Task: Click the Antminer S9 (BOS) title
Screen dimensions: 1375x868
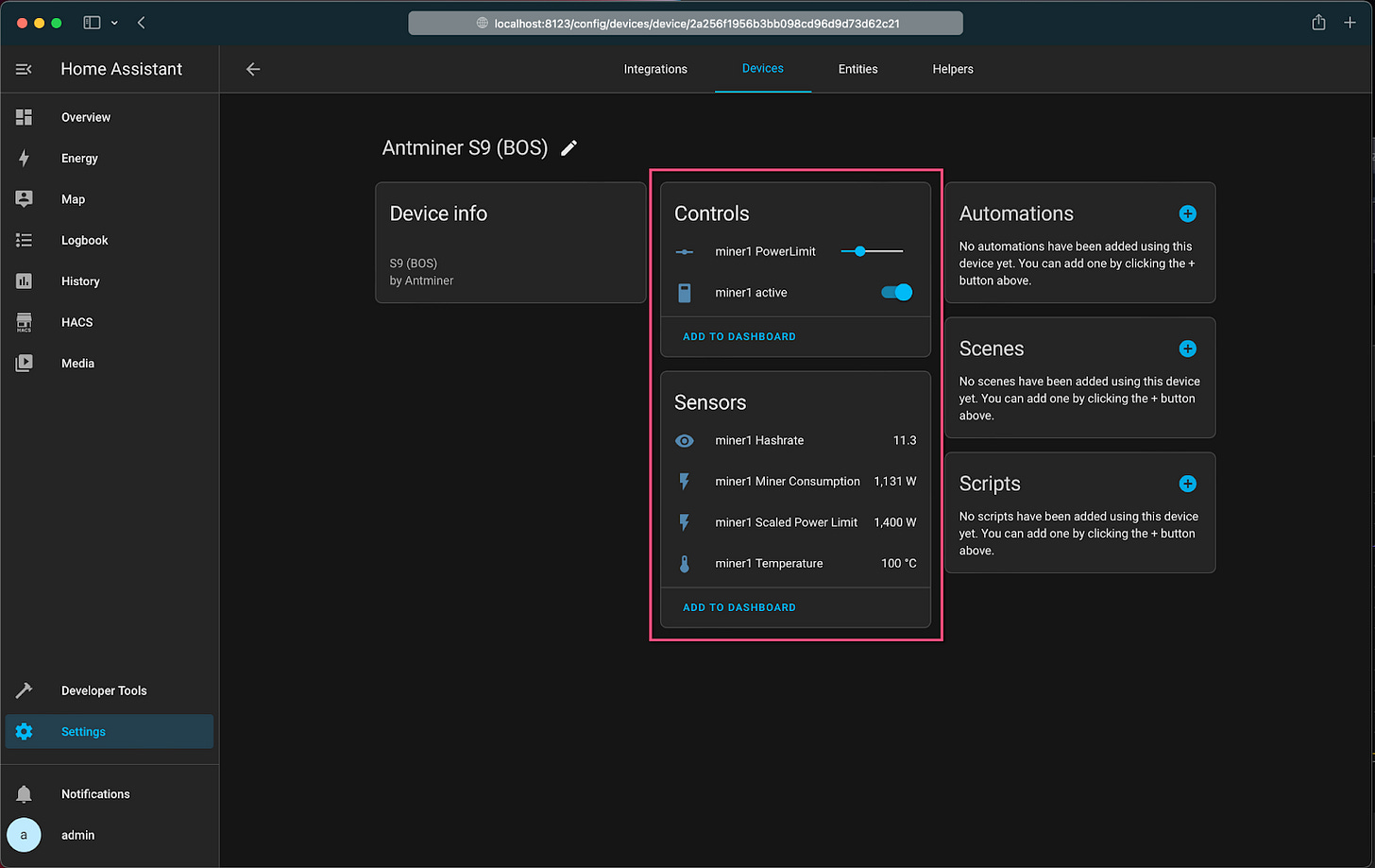Action: (x=465, y=148)
